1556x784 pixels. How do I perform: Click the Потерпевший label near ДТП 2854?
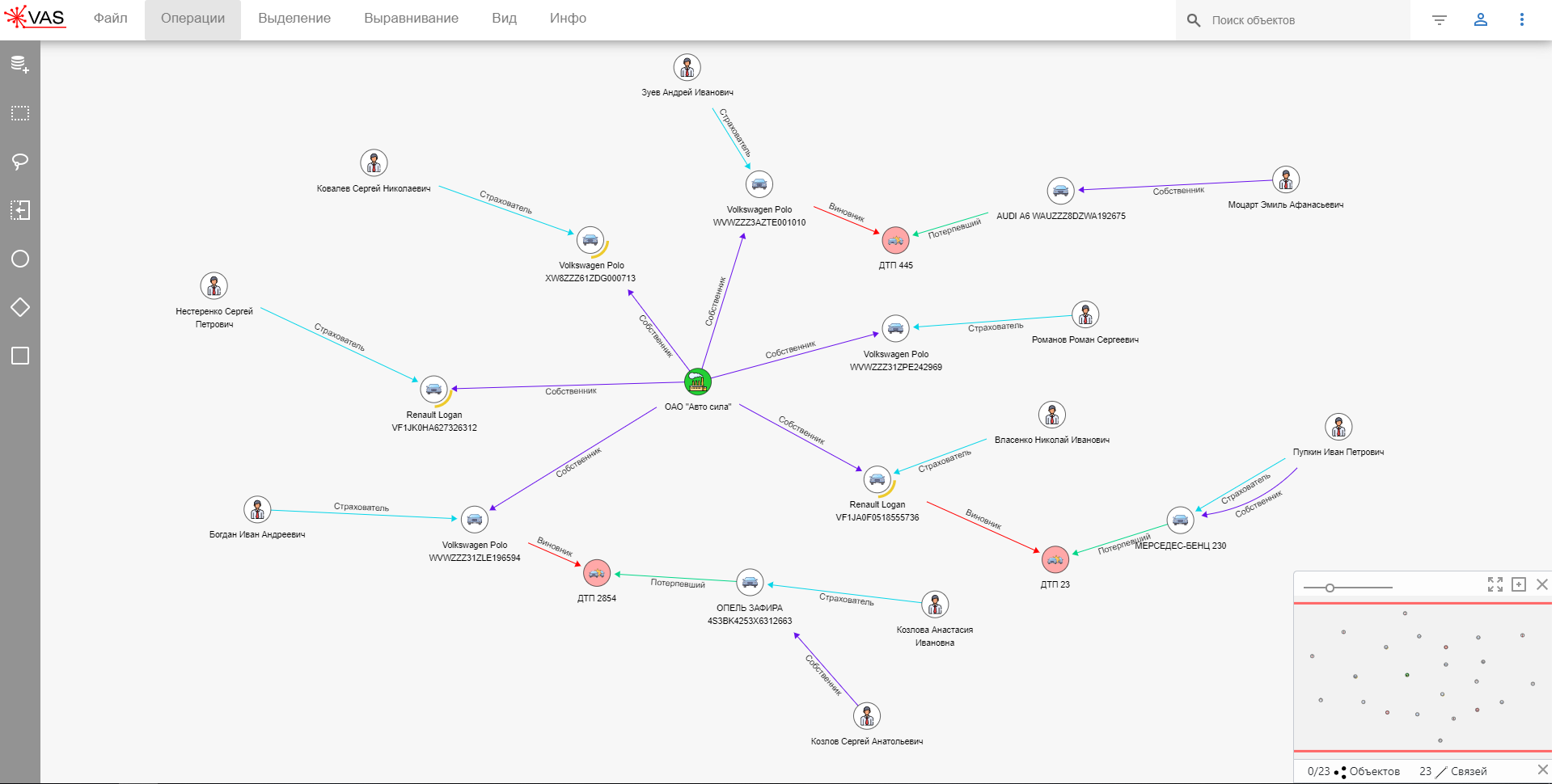click(678, 583)
